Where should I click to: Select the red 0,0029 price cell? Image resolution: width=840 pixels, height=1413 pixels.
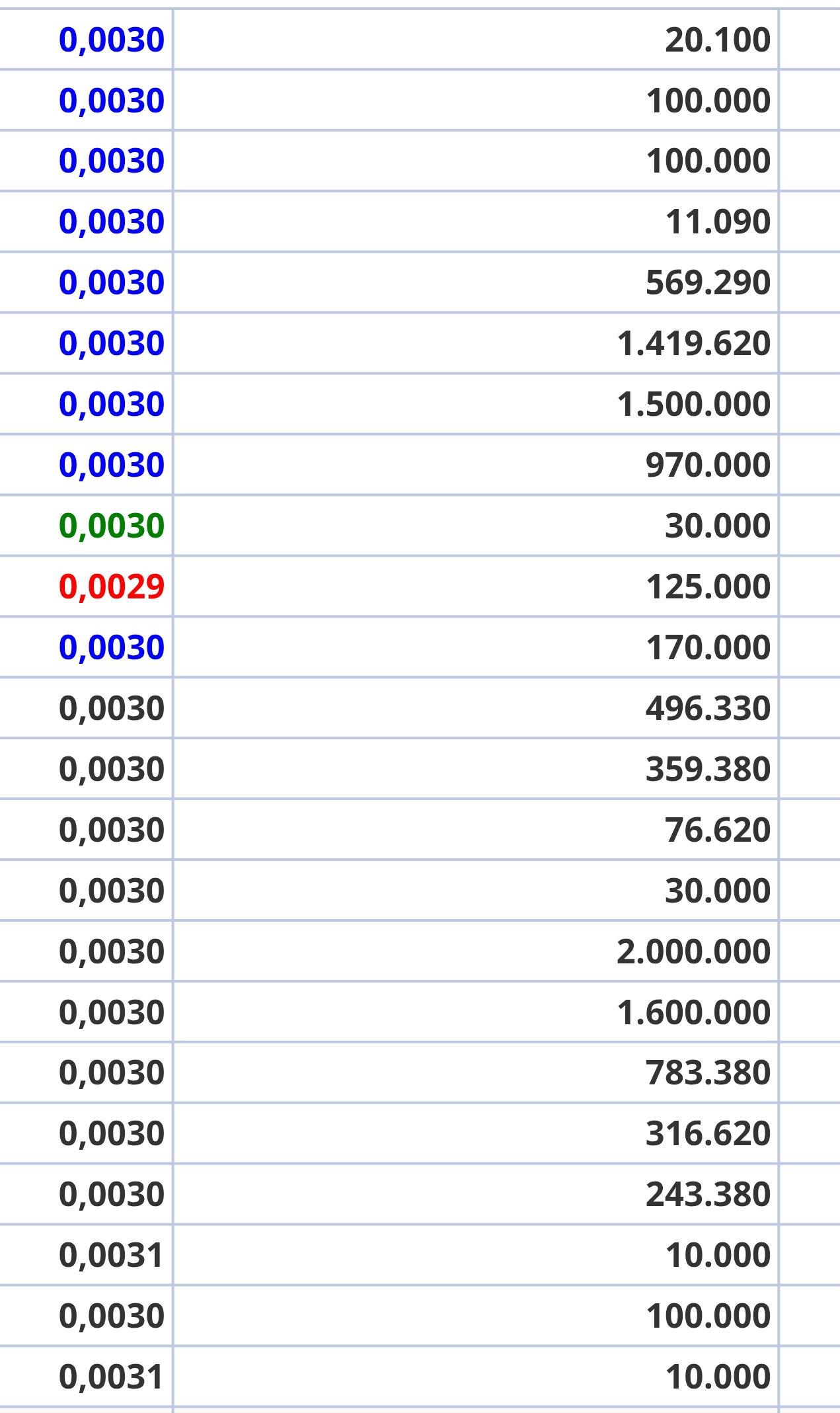click(112, 587)
